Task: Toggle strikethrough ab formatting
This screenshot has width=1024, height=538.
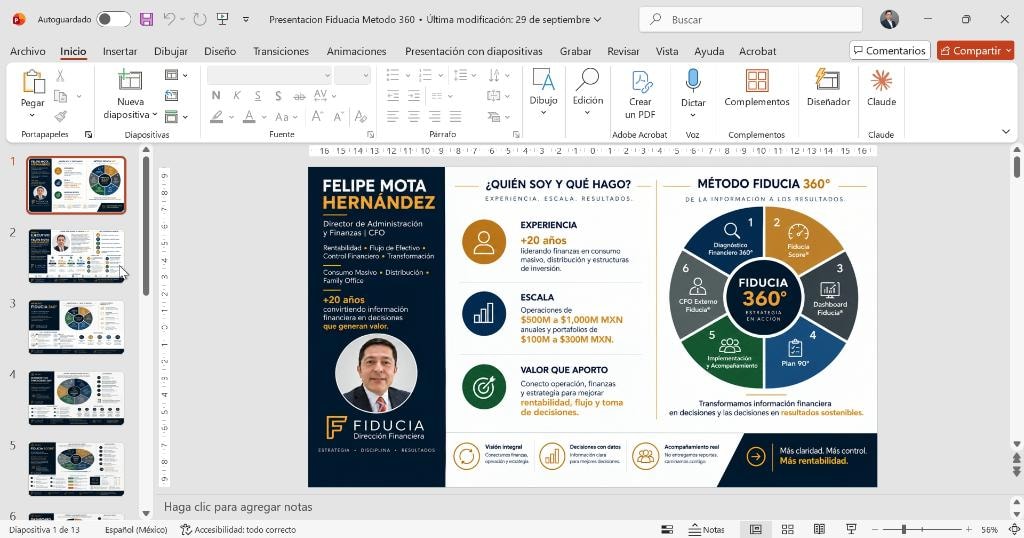Action: click(299, 96)
